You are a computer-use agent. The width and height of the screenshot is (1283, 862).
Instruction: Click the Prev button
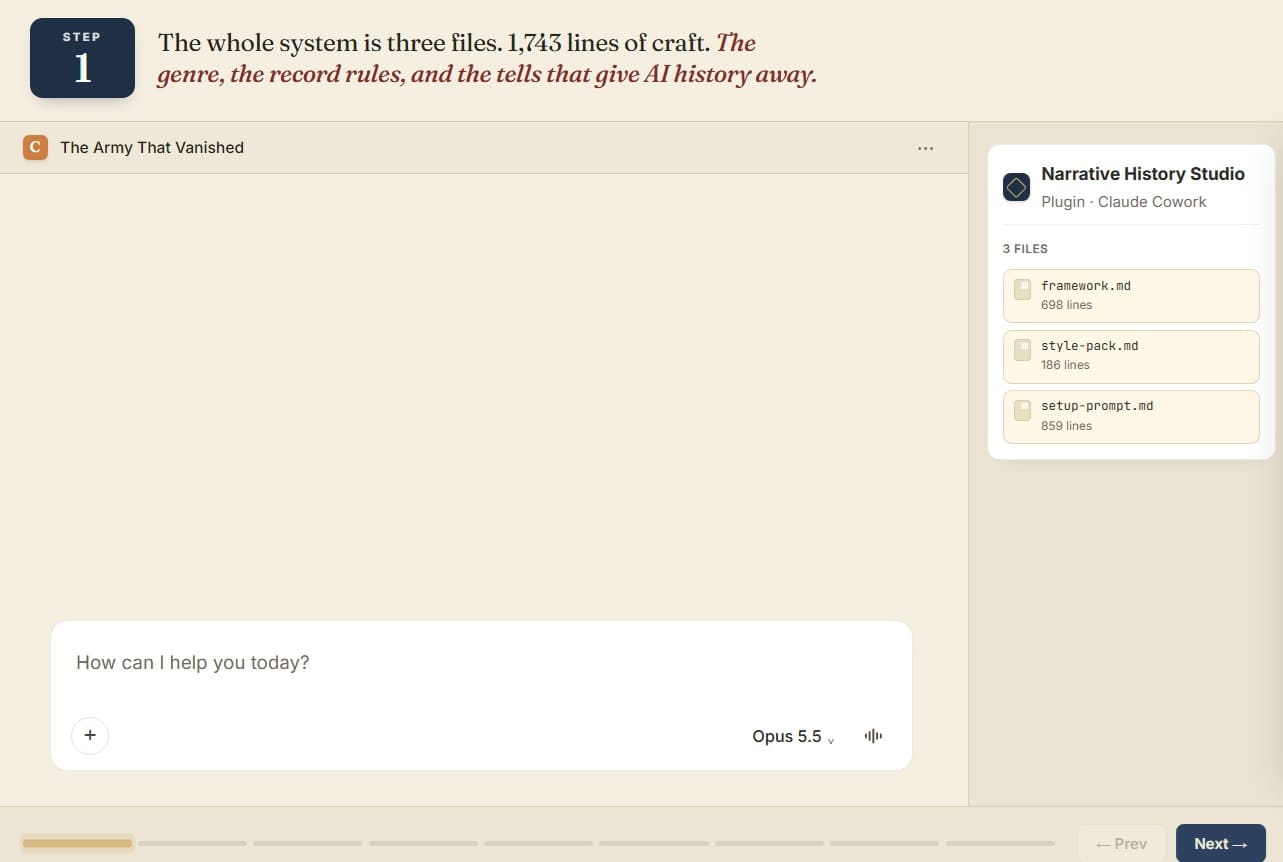tap(1121, 844)
